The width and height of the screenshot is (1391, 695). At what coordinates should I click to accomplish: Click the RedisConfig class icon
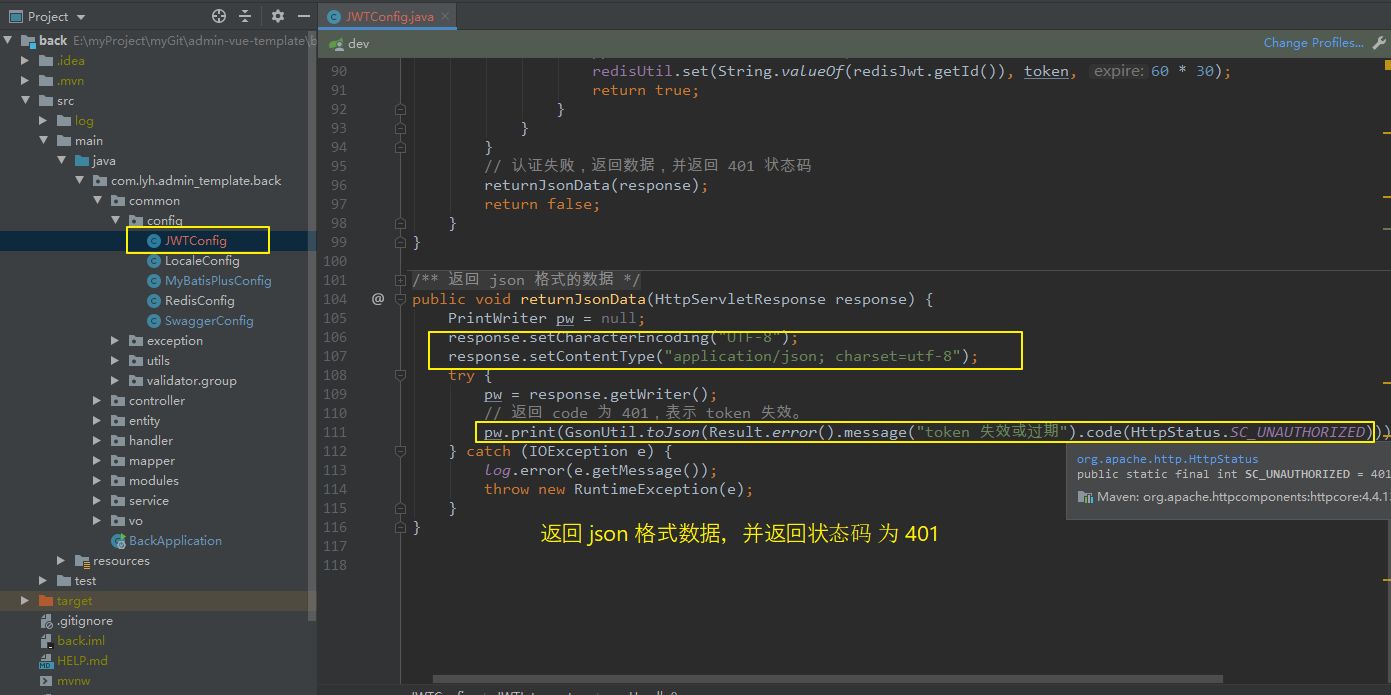[x=154, y=301]
